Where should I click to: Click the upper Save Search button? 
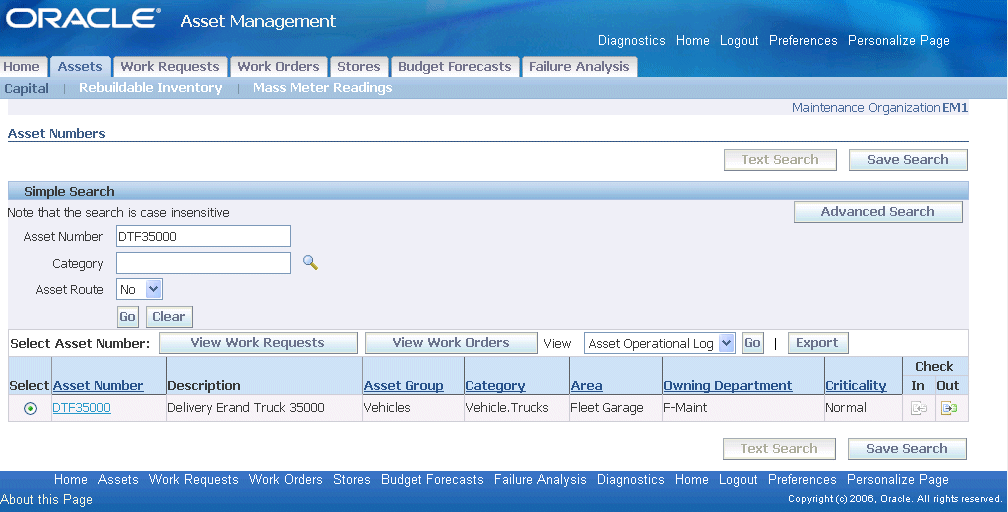pyautogui.click(x=908, y=160)
